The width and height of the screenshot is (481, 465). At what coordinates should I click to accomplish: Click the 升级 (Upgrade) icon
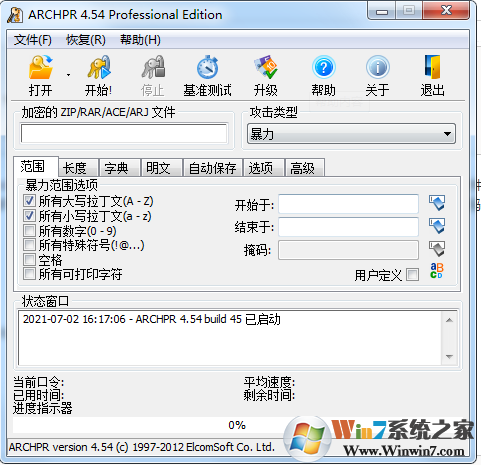[266, 68]
